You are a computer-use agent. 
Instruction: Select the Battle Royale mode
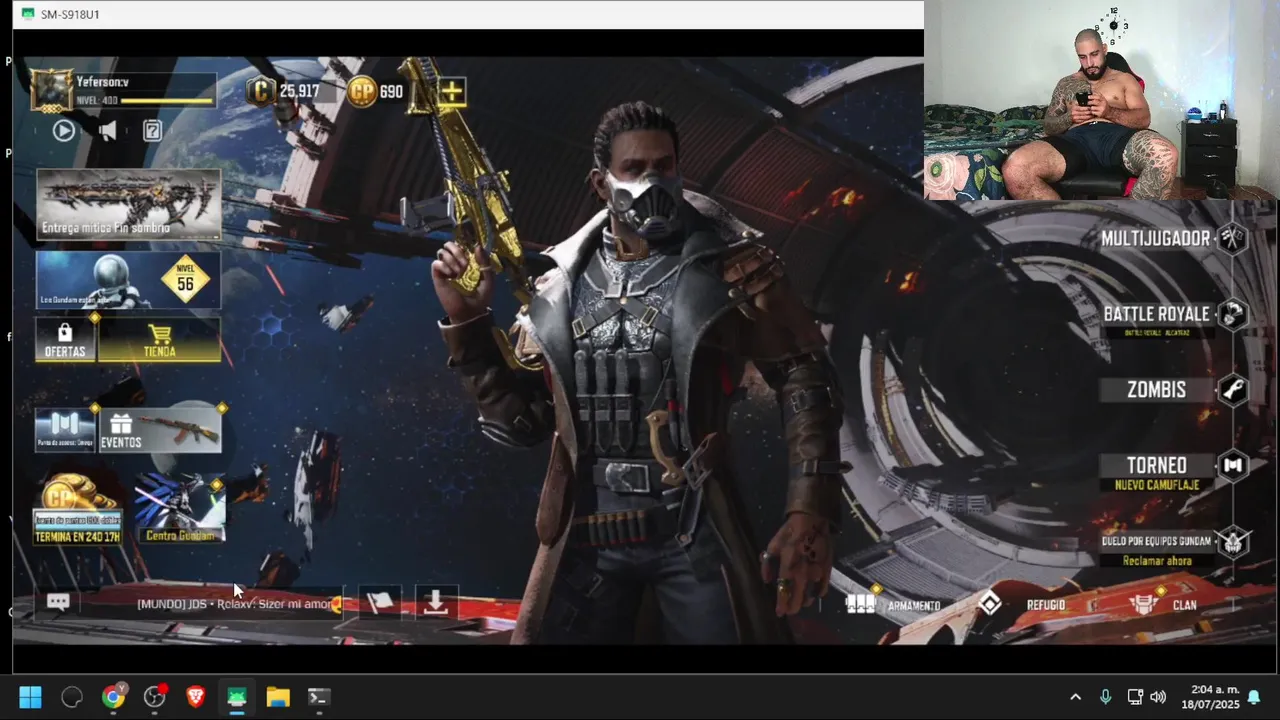point(1156,314)
